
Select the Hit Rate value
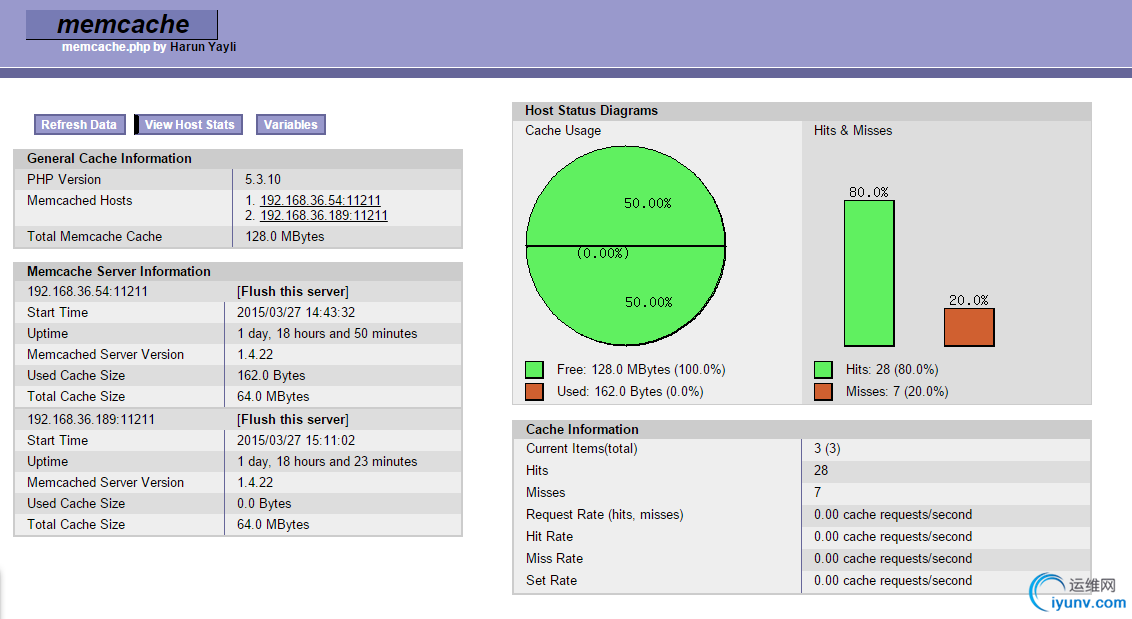[x=893, y=537]
